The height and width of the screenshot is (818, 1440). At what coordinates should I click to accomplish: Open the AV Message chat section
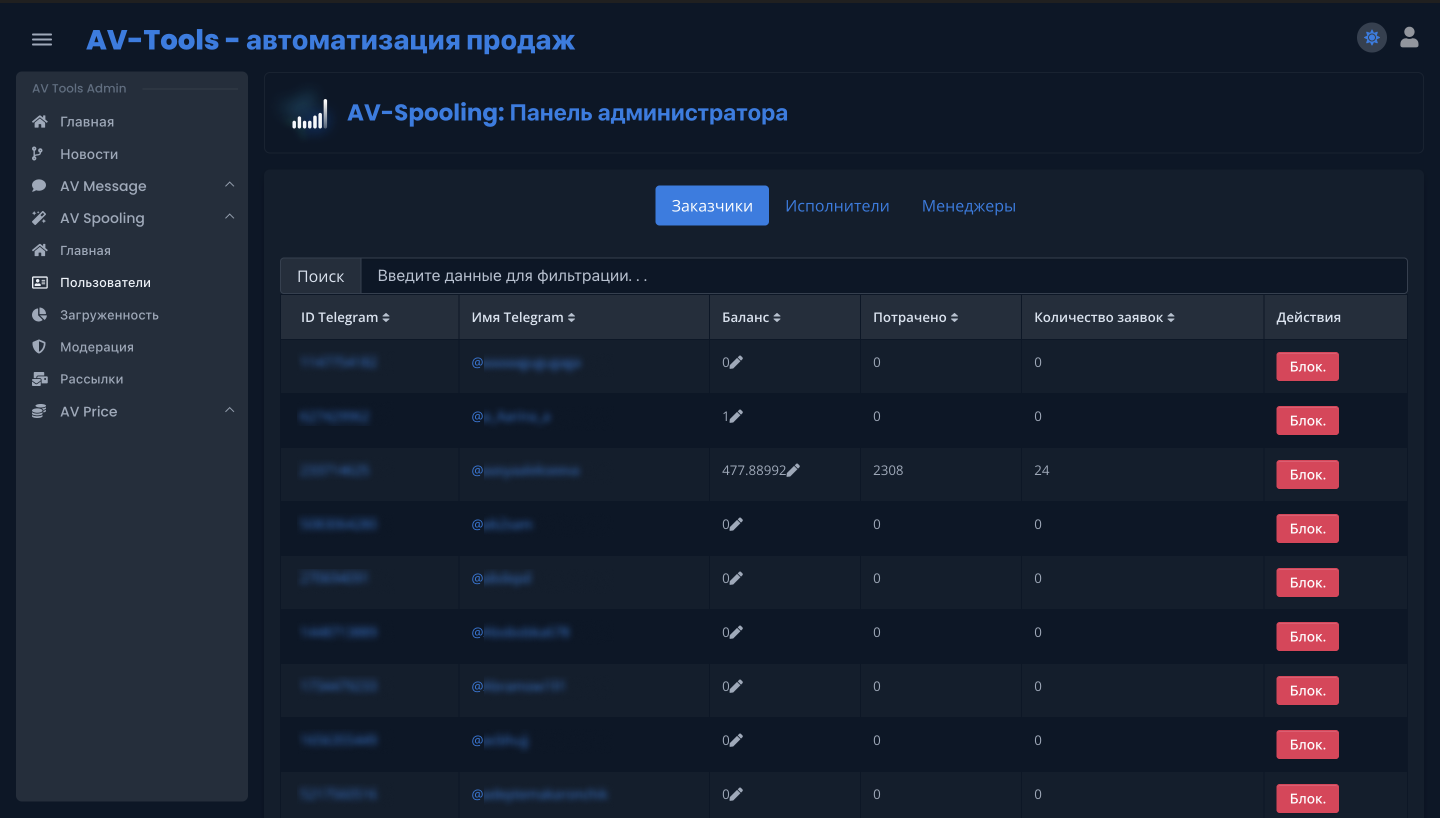103,185
